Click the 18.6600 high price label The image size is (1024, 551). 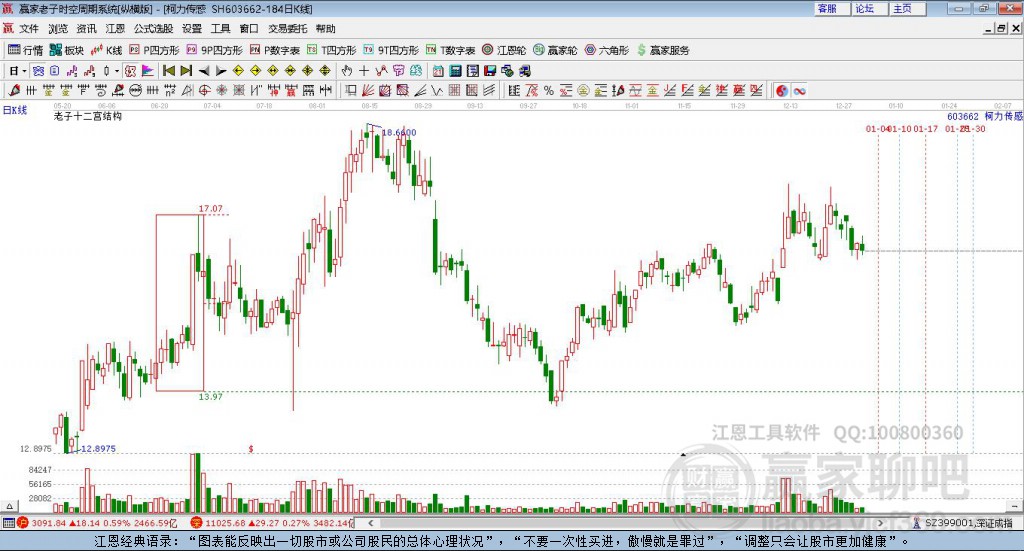tap(398, 133)
